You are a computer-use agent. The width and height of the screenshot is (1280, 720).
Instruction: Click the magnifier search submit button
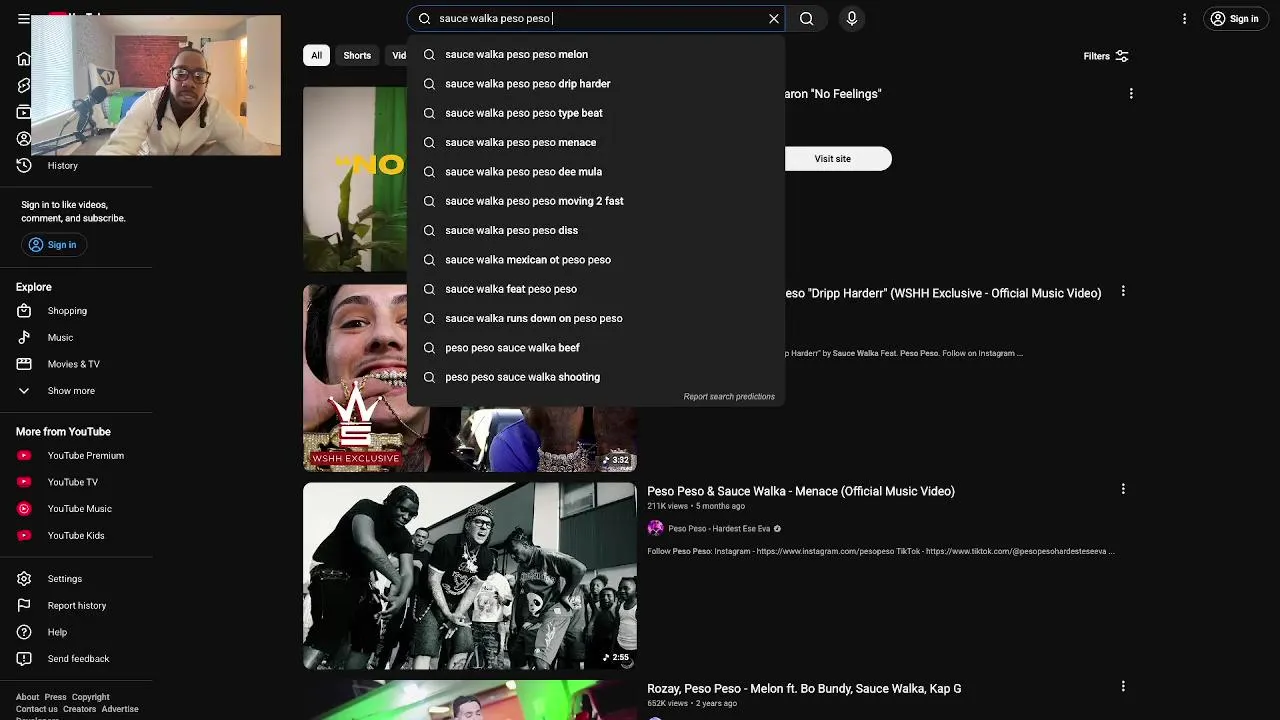tap(807, 18)
